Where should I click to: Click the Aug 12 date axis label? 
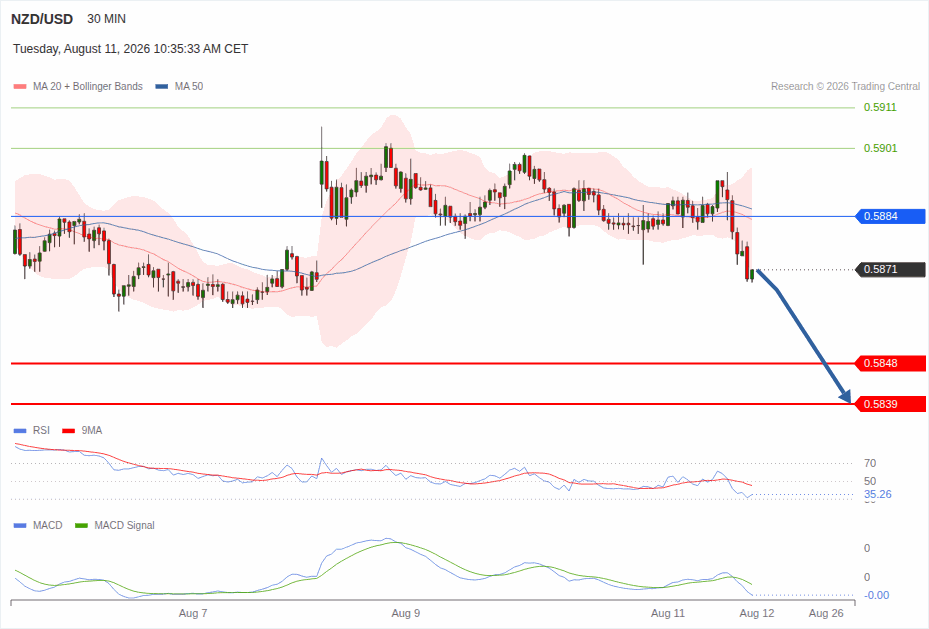click(757, 613)
